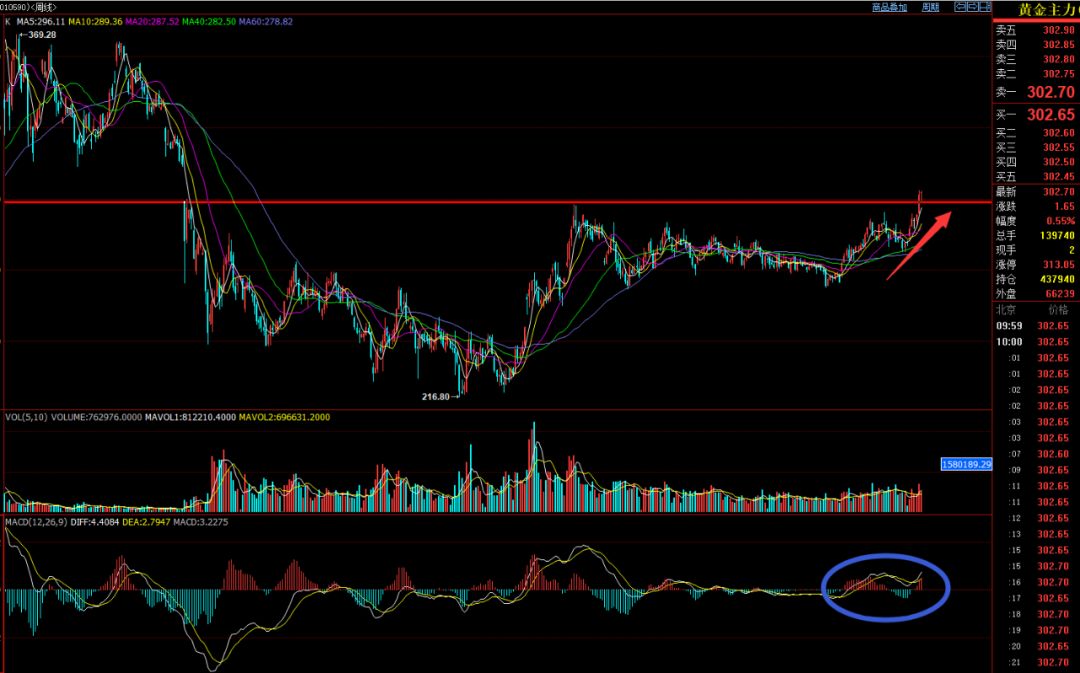Click the split-panel layout icon

[985, 7]
